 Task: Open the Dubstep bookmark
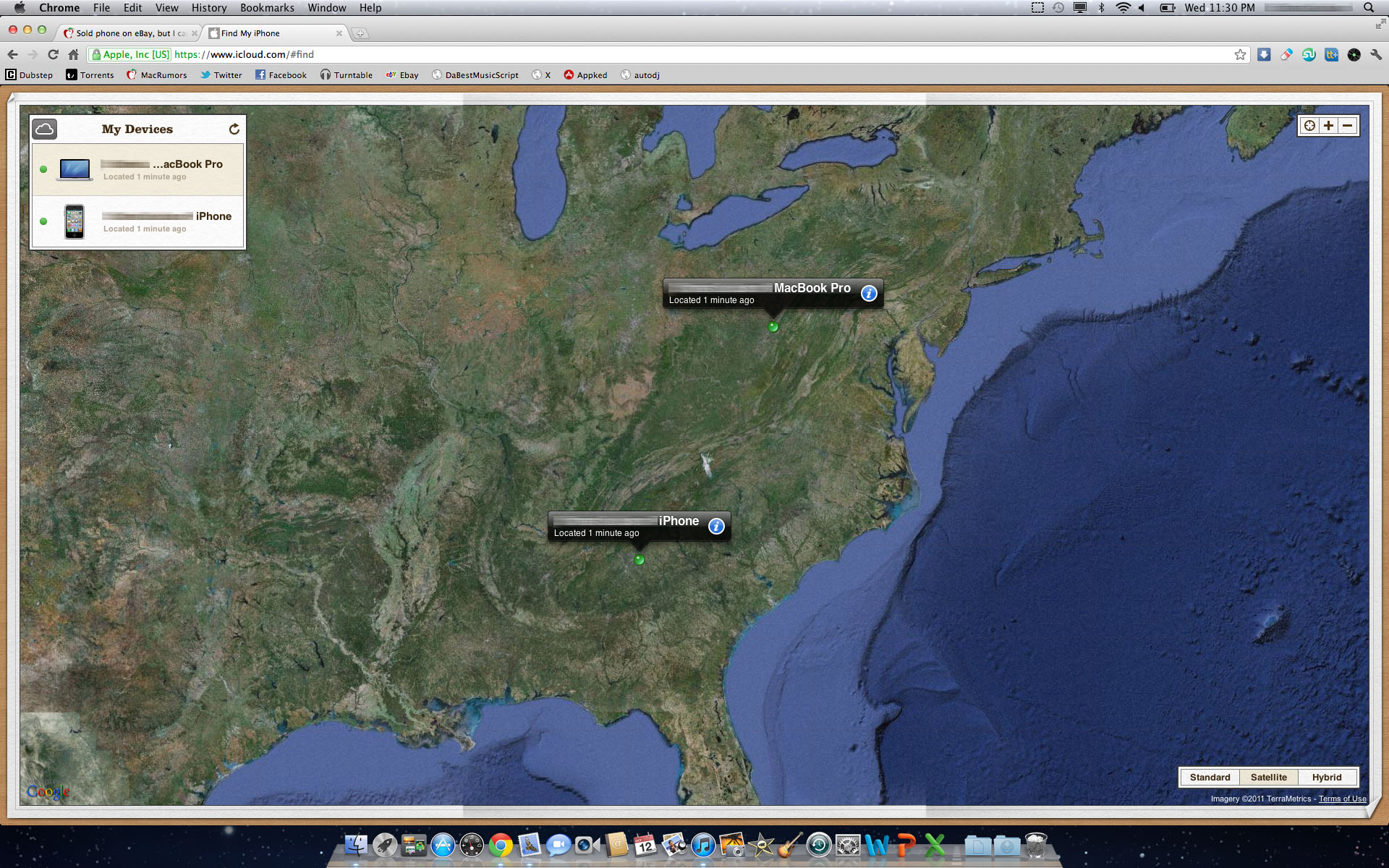(x=30, y=75)
